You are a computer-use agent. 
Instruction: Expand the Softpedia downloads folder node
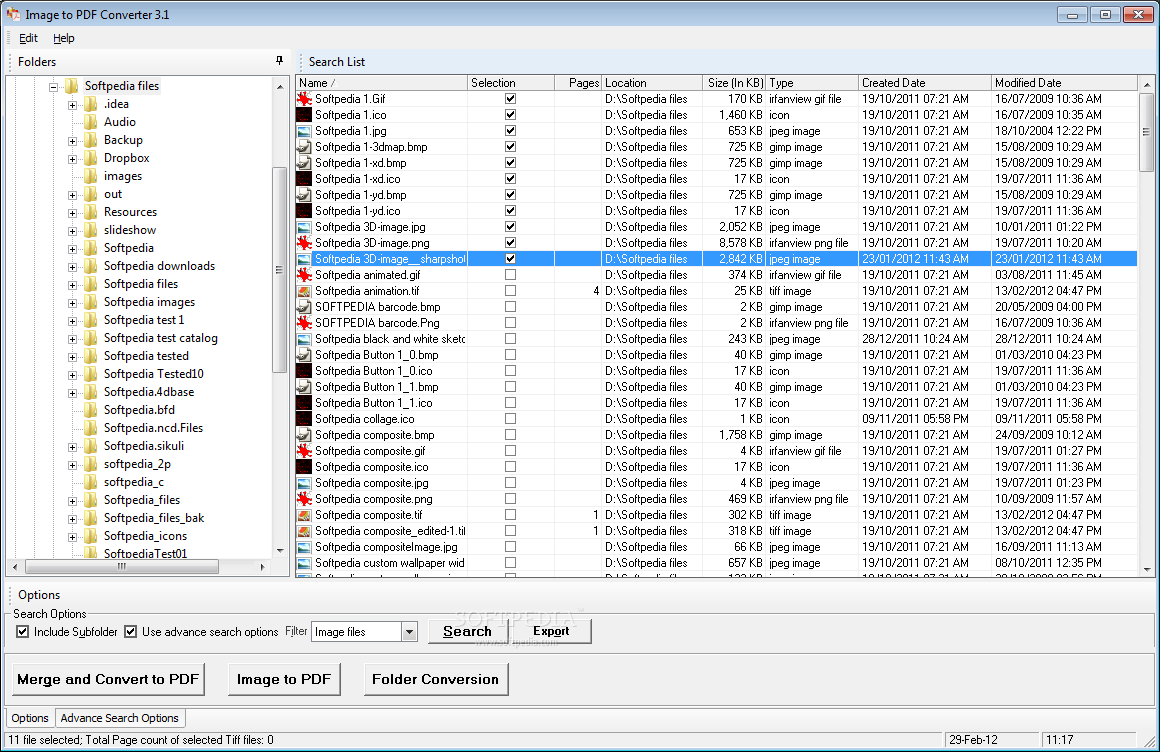pos(72,267)
